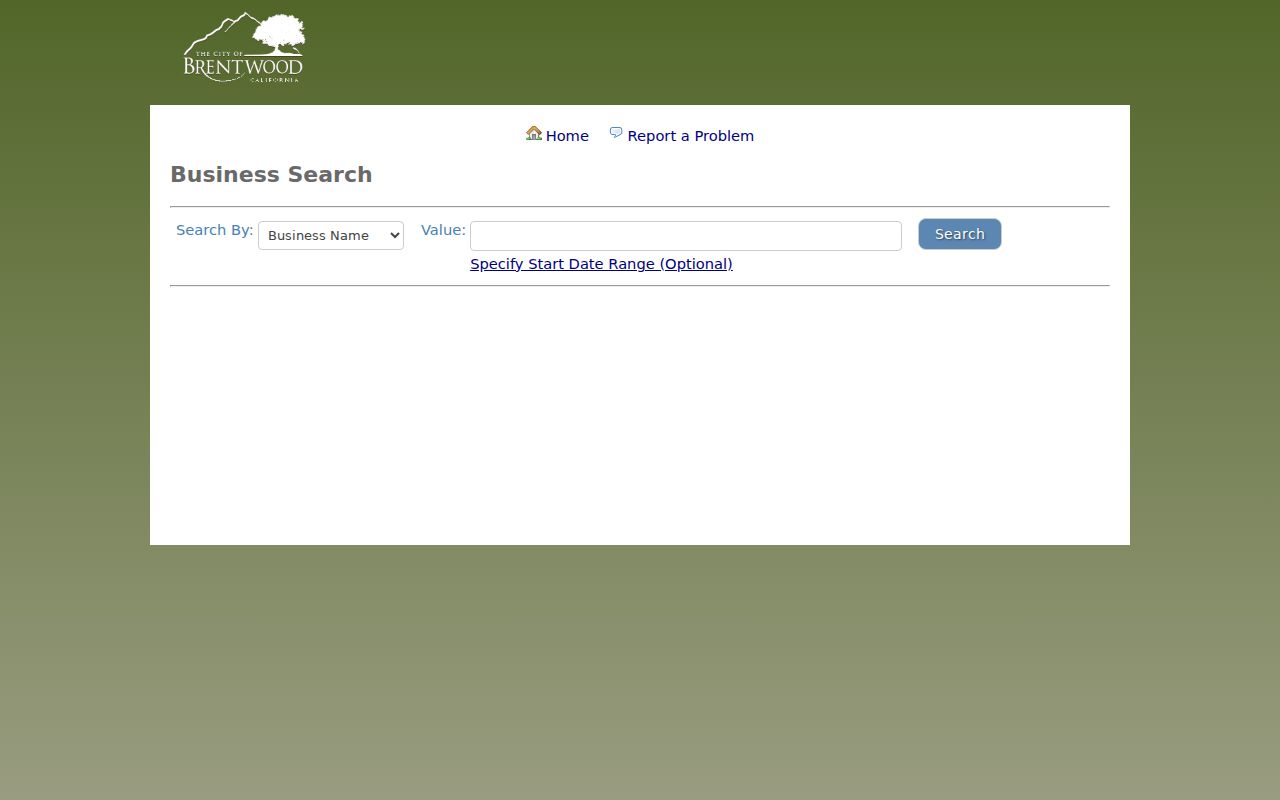1280x800 pixels.
Task: Click the house icon beside Home
Action: (x=534, y=133)
